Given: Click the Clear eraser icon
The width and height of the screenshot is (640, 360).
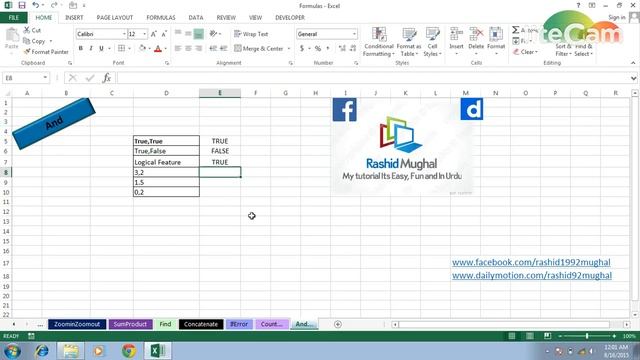Looking at the screenshot, I should [516, 52].
